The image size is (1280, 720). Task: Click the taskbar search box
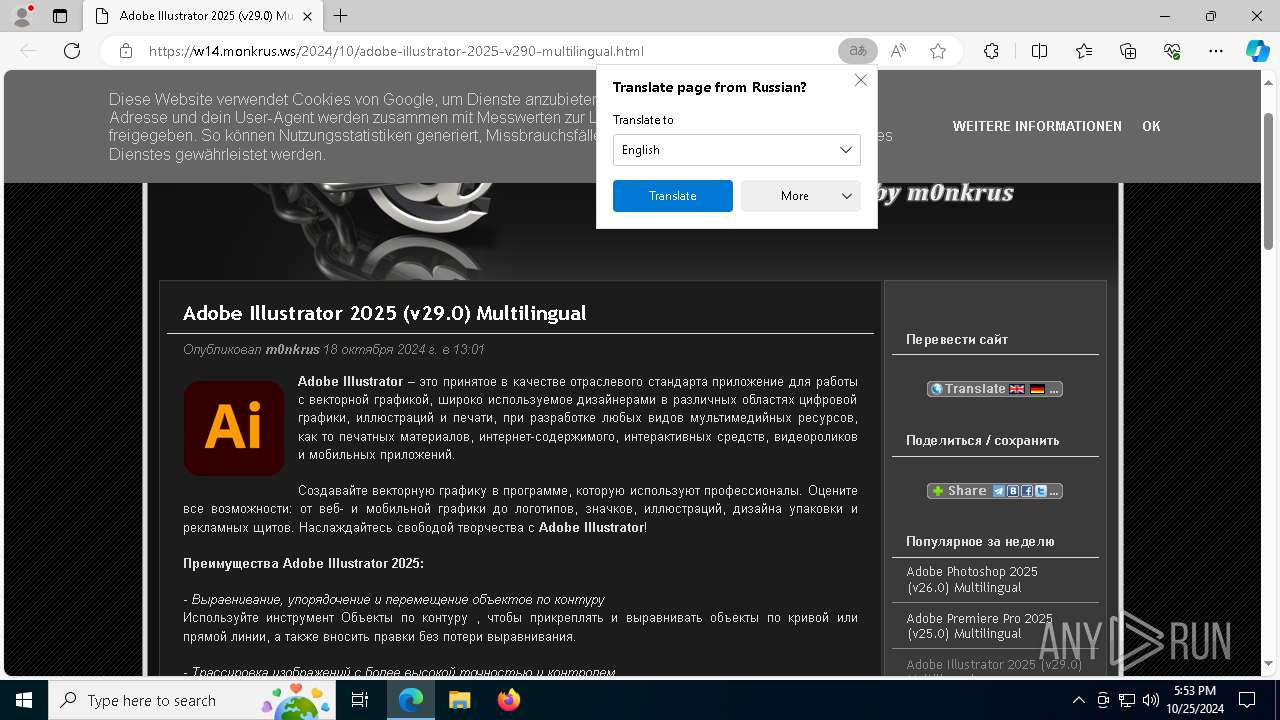(x=193, y=700)
